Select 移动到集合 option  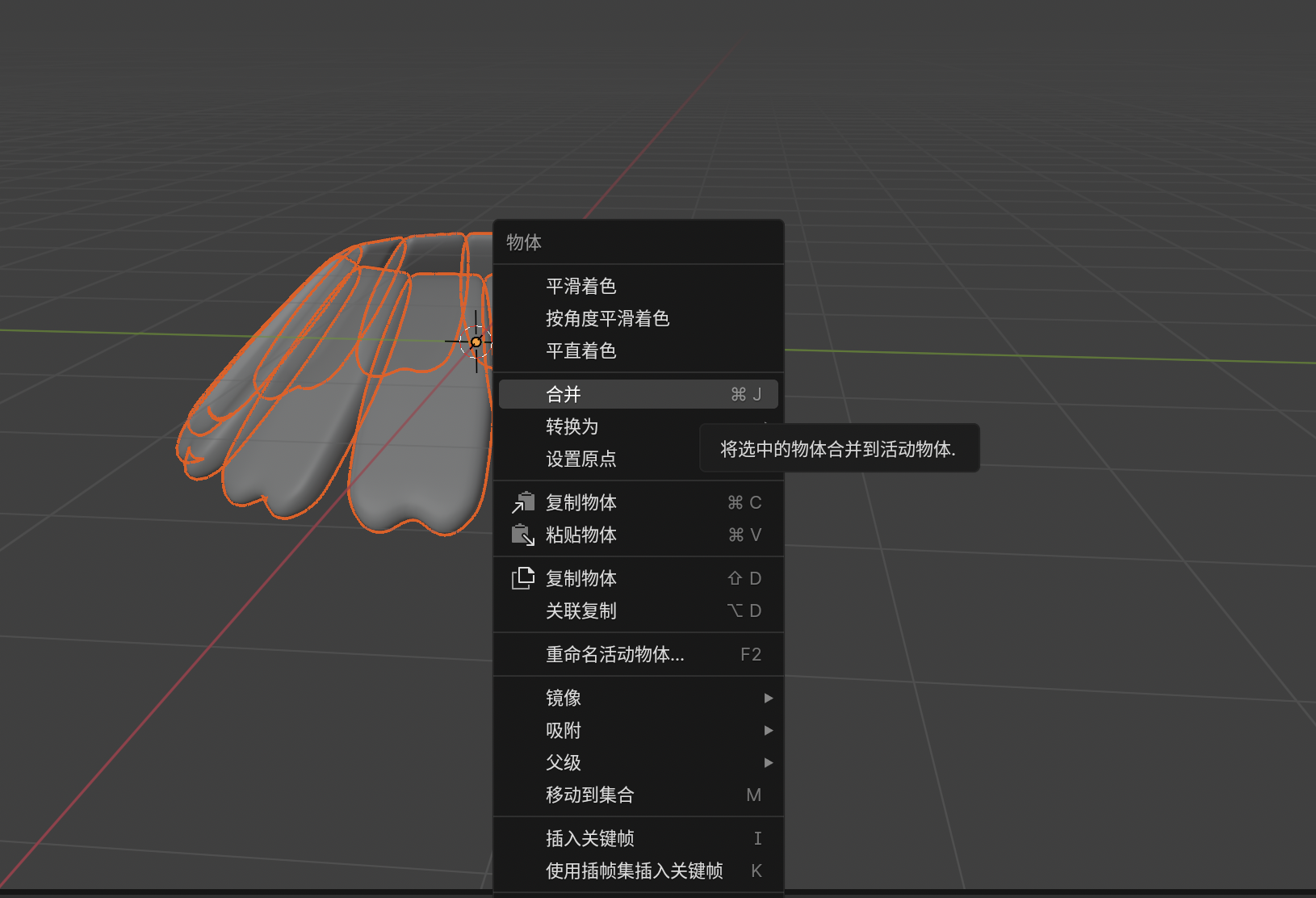[x=590, y=795]
